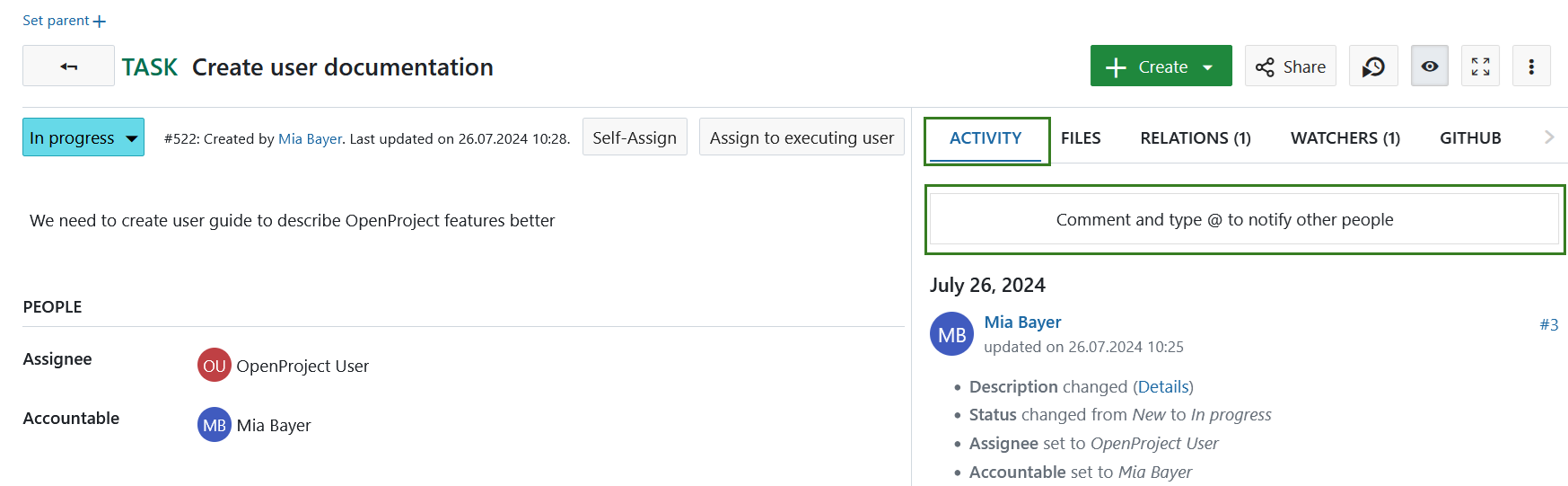Viewport: 1568px width, 486px height.
Task: Click the comment input field
Action: (x=1243, y=220)
